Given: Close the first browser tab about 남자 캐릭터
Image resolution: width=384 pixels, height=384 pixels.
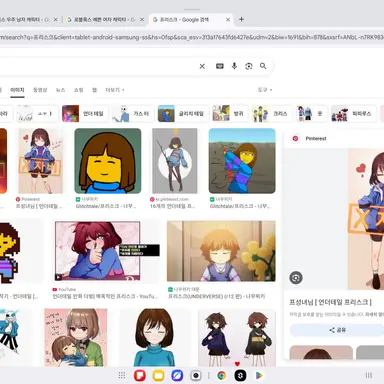Looking at the screenshot, I should (56, 20).
